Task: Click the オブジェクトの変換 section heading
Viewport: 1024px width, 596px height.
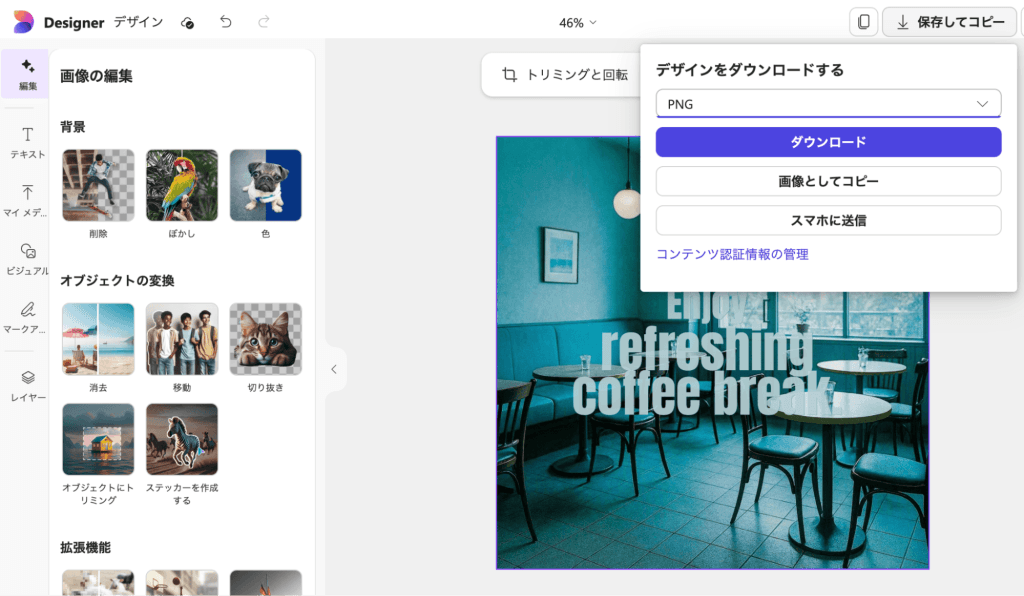Action: point(118,280)
